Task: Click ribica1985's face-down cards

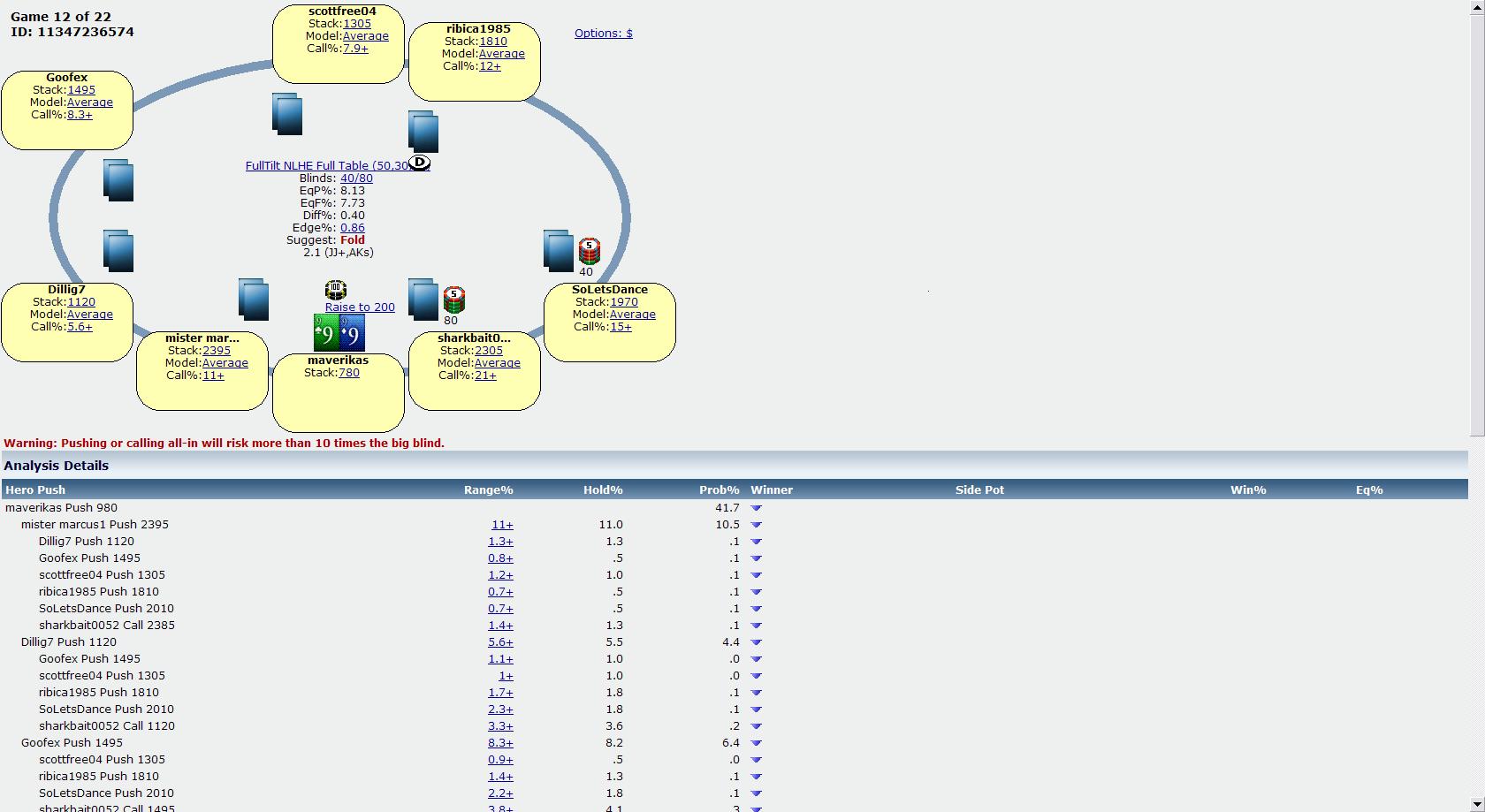Action: [423, 131]
